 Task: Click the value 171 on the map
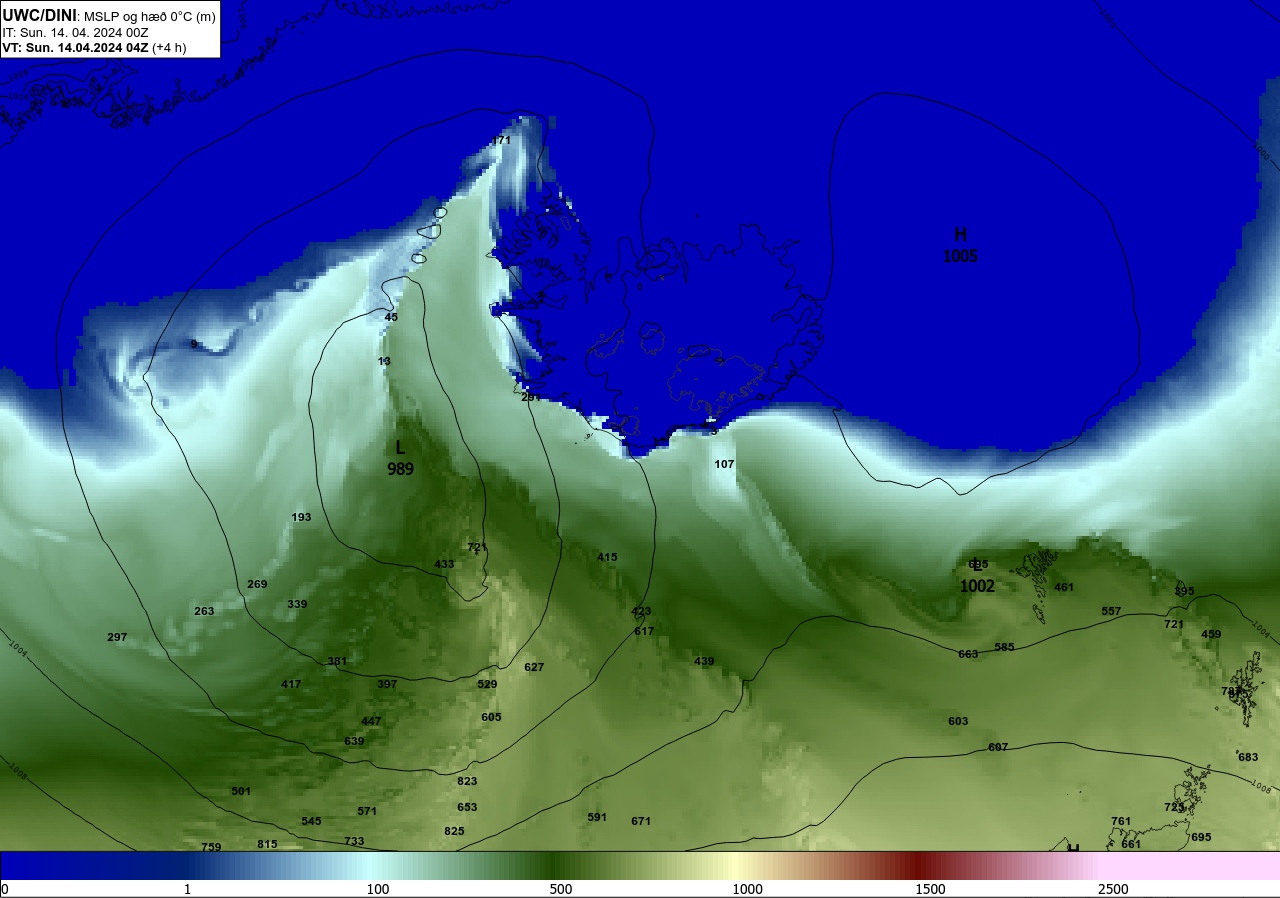point(502,140)
